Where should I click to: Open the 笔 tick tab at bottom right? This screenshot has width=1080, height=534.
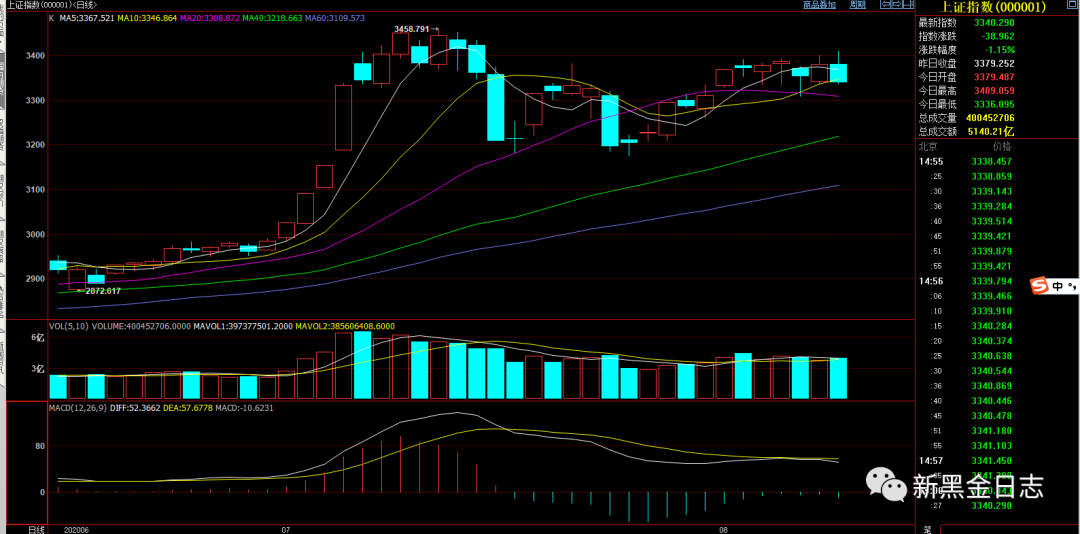928,529
